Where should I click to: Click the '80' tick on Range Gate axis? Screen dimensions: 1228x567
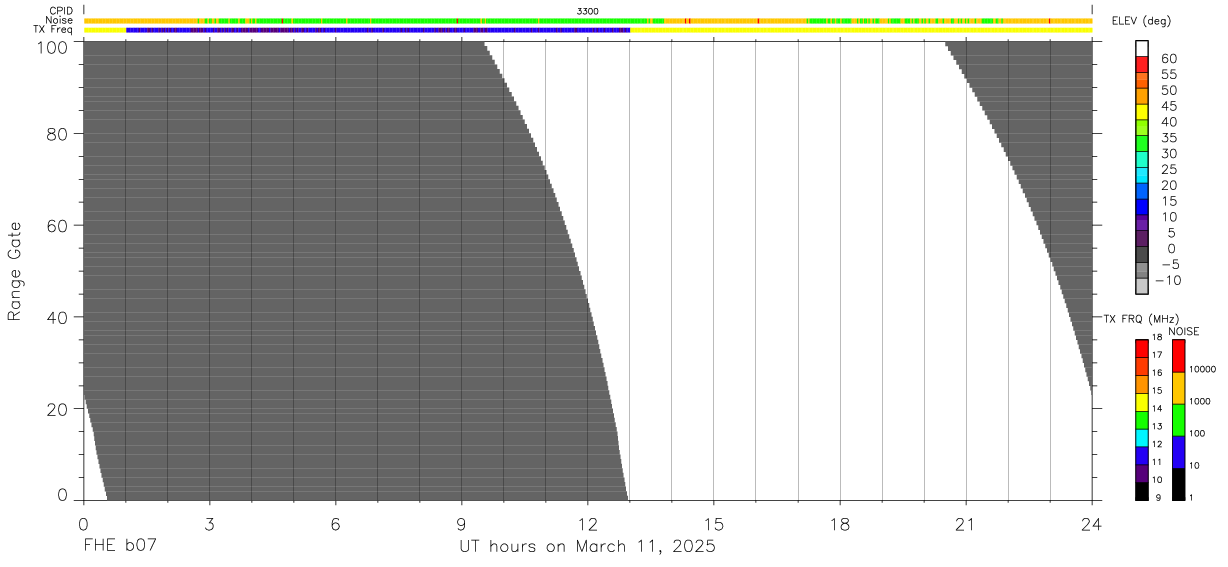click(56, 134)
